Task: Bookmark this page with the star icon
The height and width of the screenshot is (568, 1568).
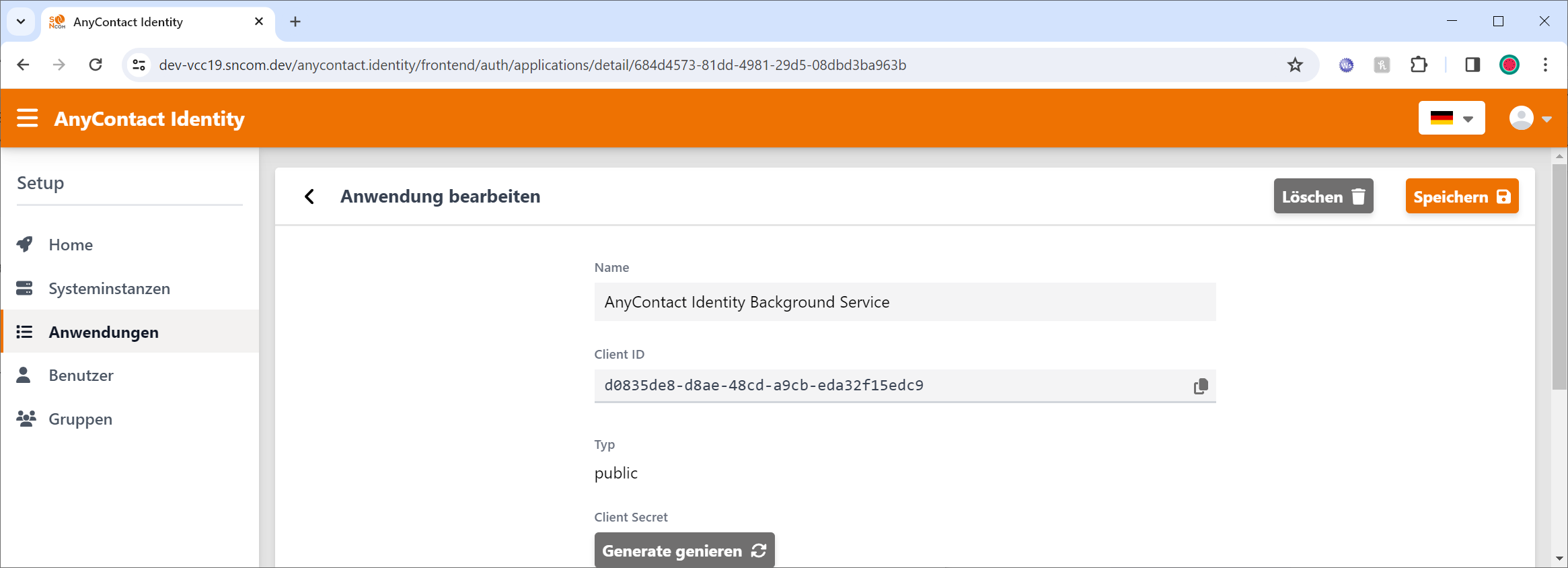Action: (1295, 65)
